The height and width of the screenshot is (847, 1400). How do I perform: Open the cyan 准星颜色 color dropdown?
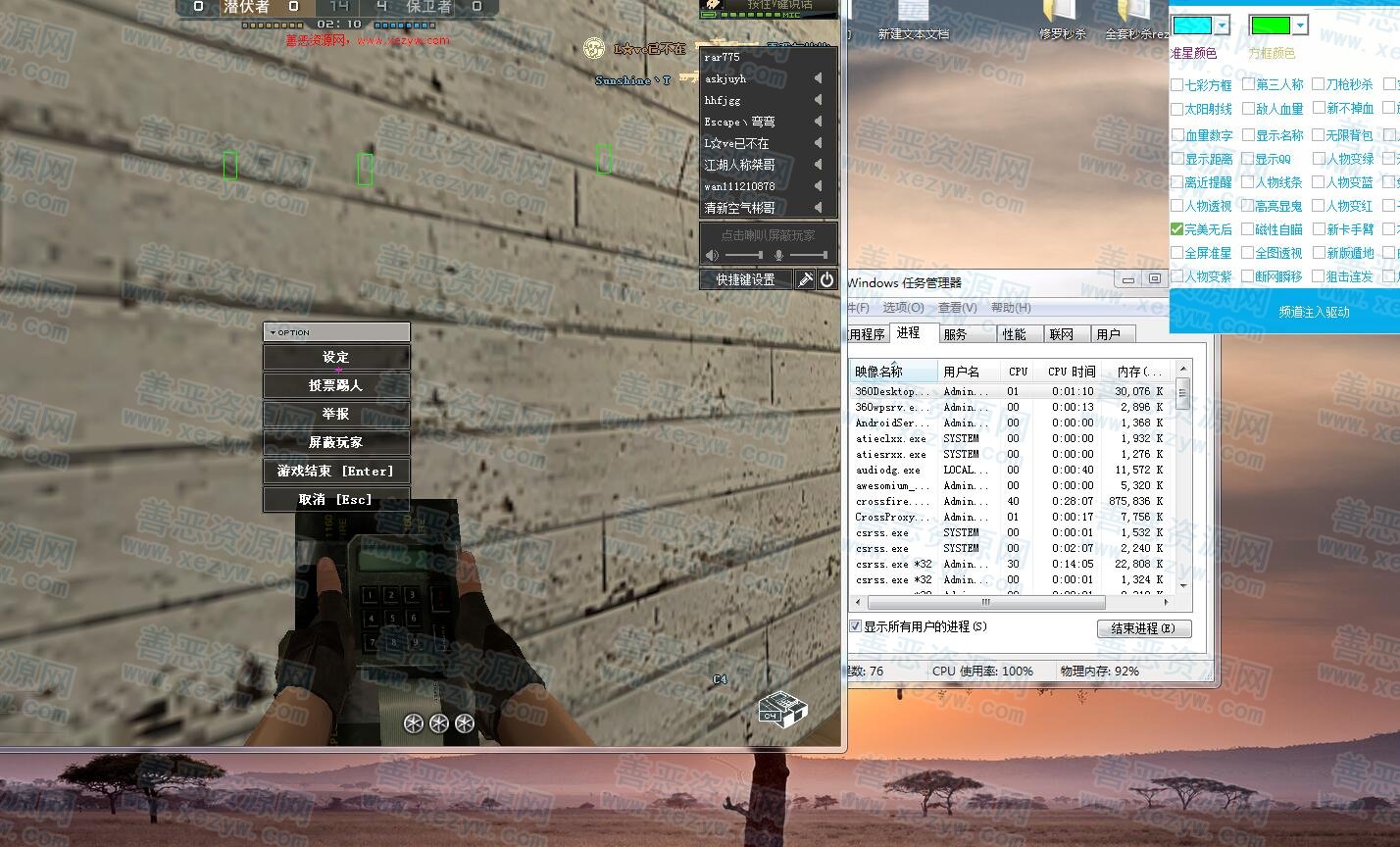1222,25
